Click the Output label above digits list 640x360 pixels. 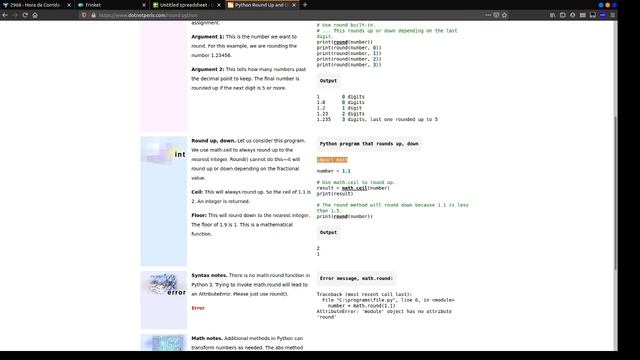tap(328, 81)
